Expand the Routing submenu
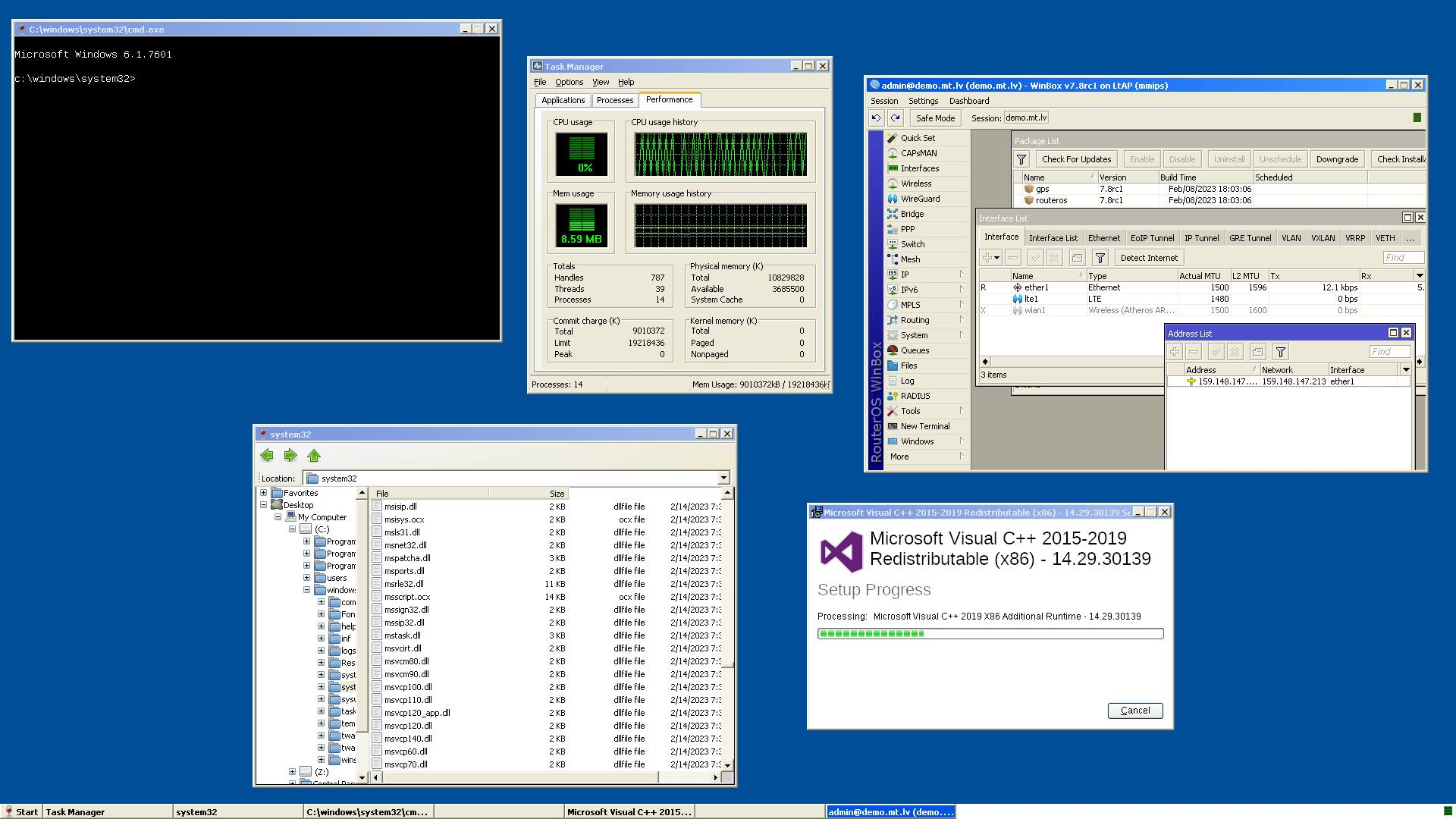 click(x=961, y=320)
